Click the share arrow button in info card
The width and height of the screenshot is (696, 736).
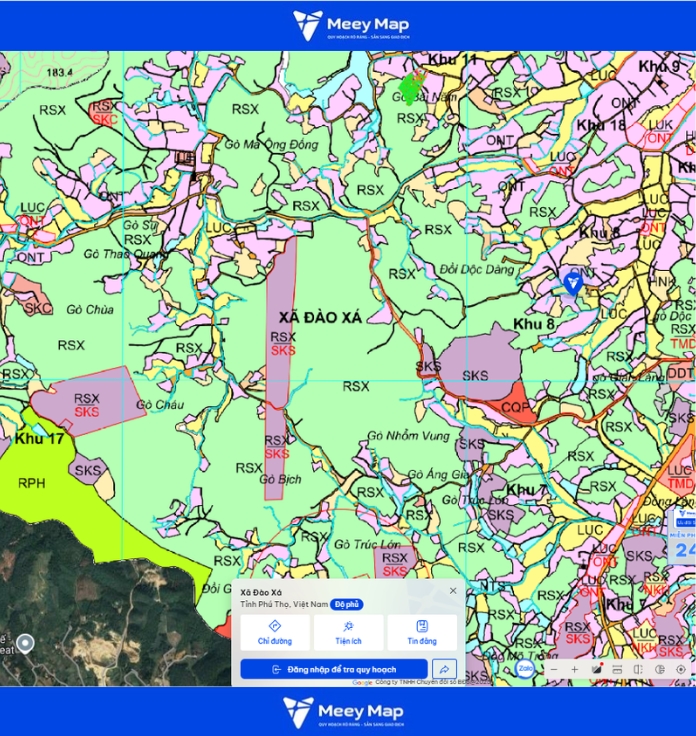click(444, 669)
